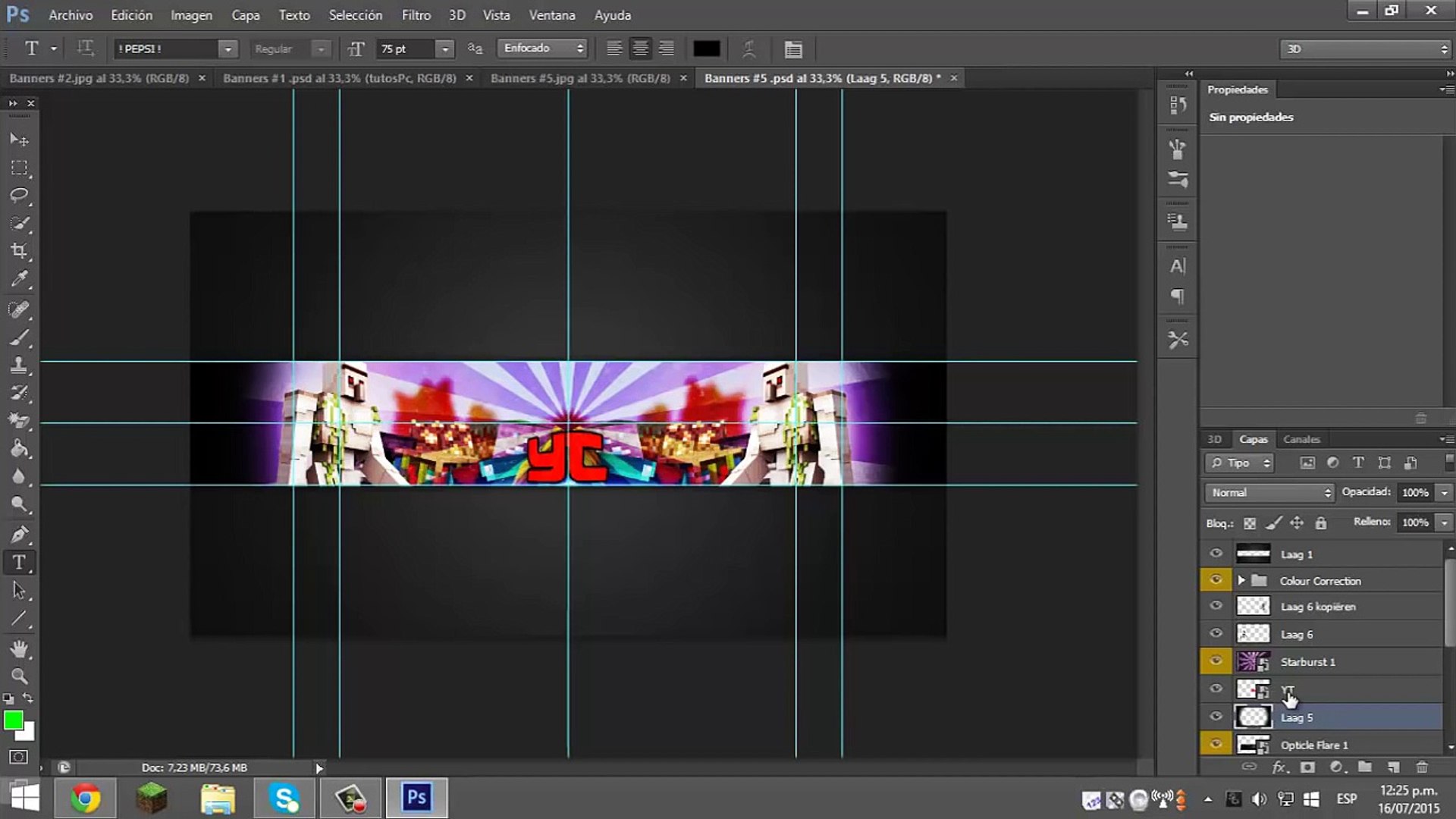Screen dimensions: 1456x819
Task: Open Chrome from the taskbar
Action: point(86,798)
